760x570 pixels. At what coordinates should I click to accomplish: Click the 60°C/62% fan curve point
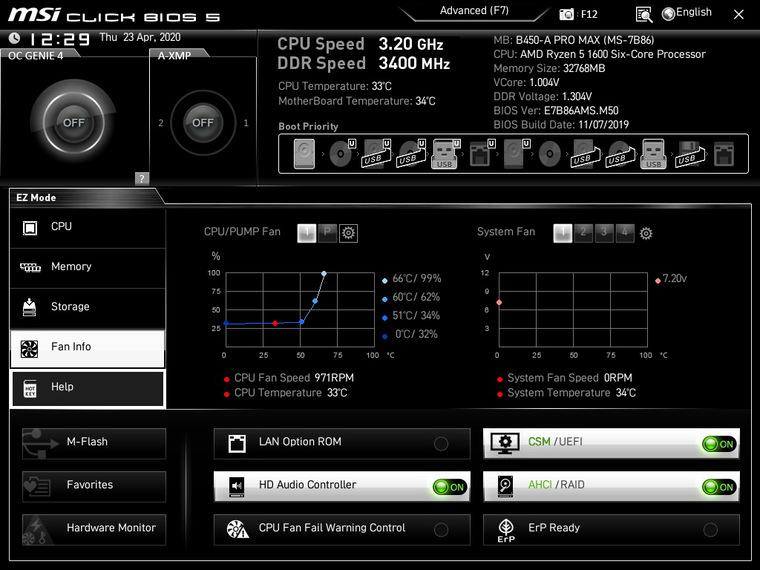coord(315,301)
